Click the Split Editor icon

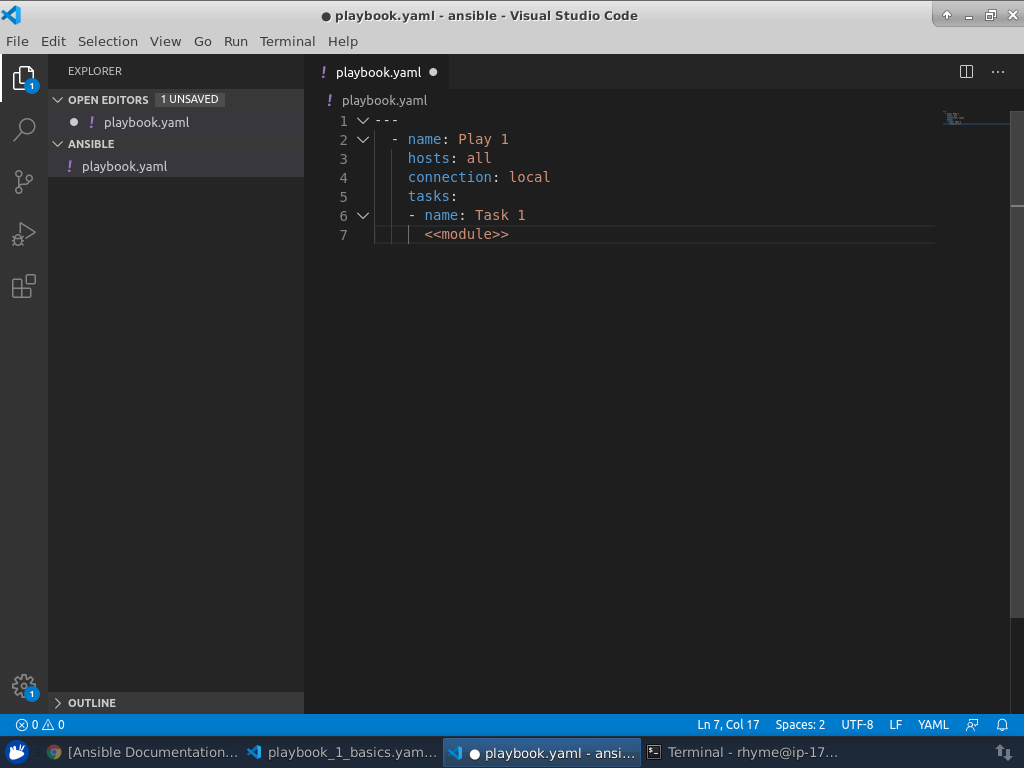(x=966, y=72)
